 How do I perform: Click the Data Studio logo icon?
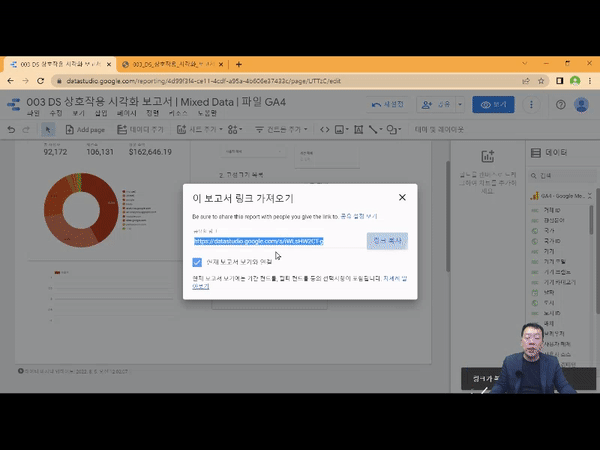(x=13, y=104)
